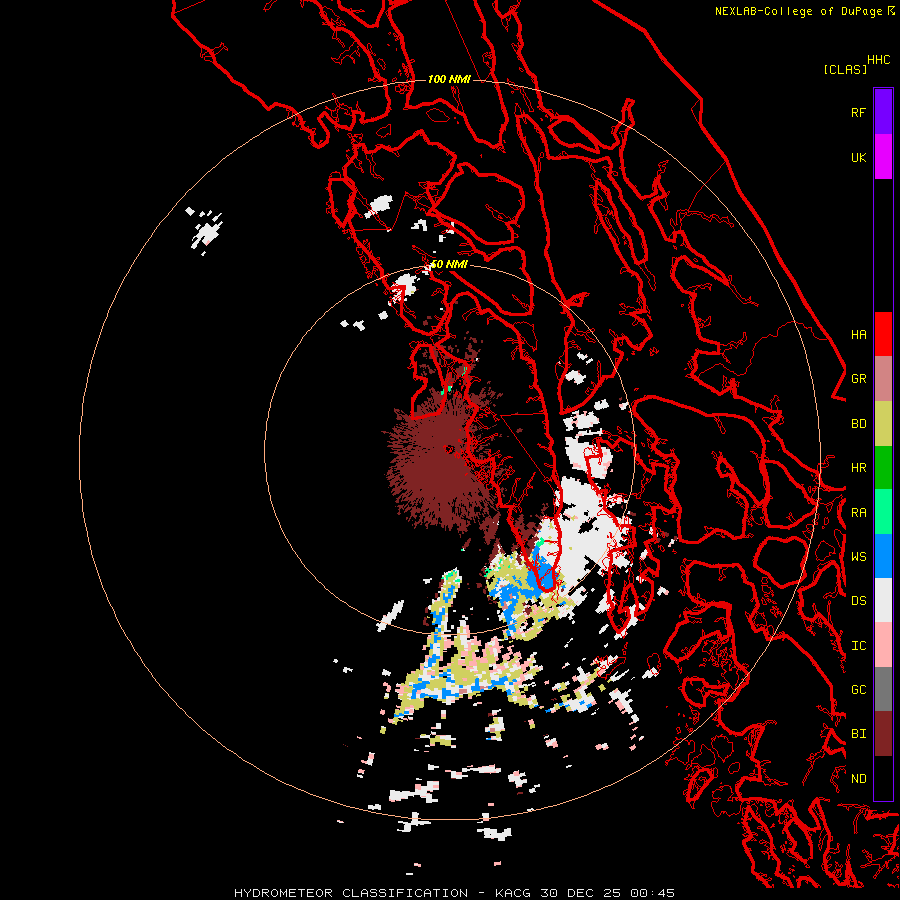Click the RF legend label
Screen dimensions: 900x900
click(858, 112)
